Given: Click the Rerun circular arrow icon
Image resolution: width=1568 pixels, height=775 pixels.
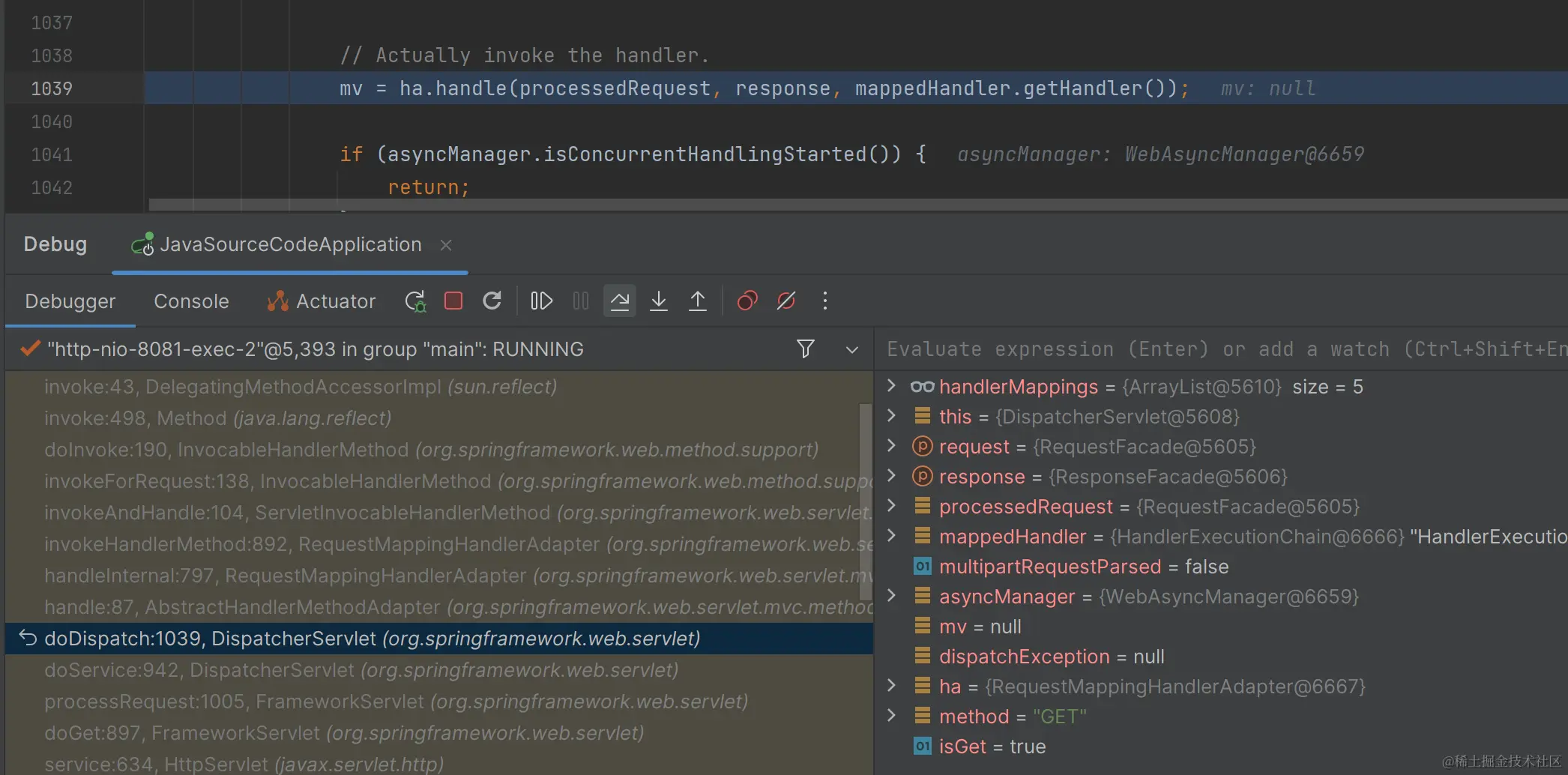Looking at the screenshot, I should [x=492, y=301].
